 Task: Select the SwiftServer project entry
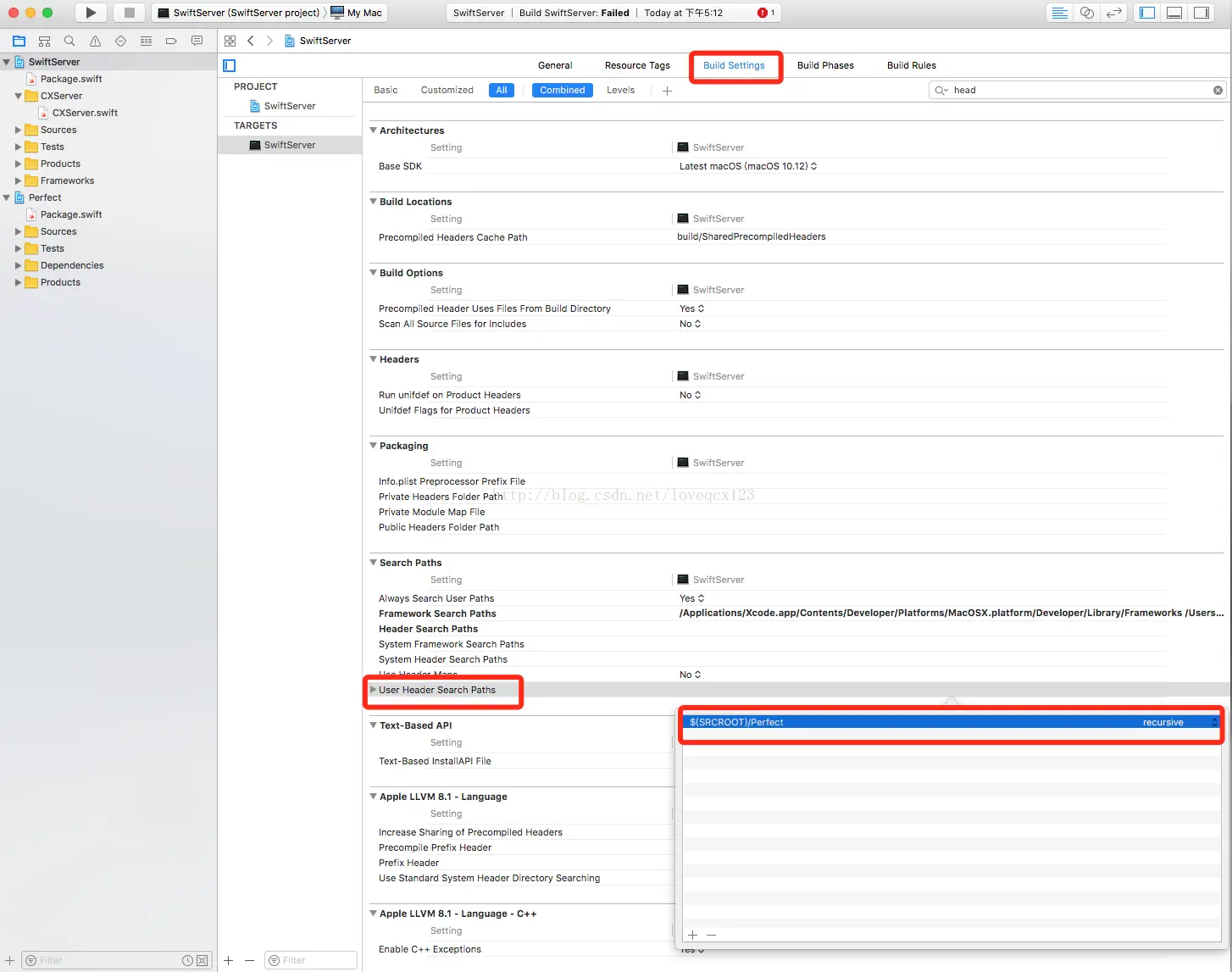click(x=290, y=106)
